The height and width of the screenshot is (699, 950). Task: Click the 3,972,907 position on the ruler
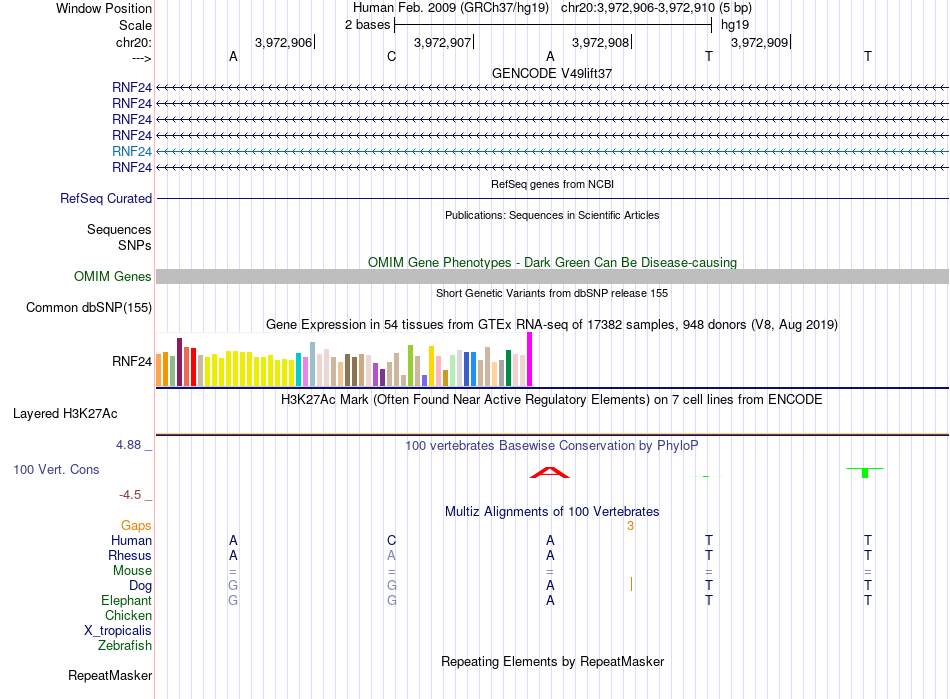point(443,42)
